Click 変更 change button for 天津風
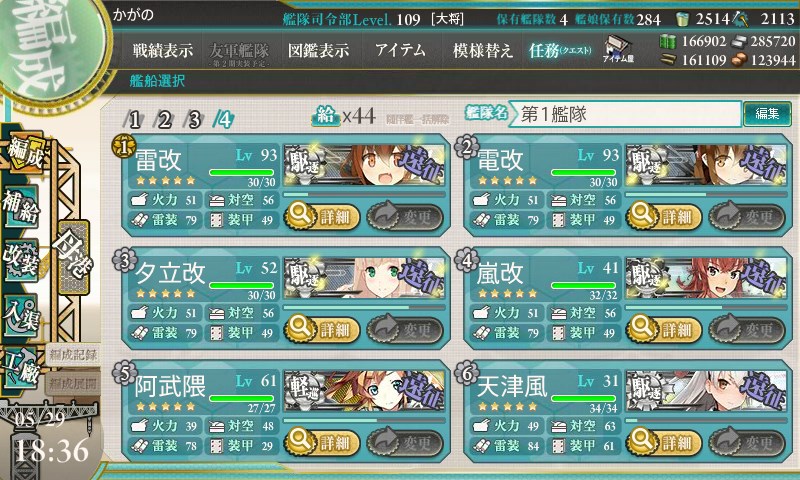This screenshot has height=480, width=800. 746,442
